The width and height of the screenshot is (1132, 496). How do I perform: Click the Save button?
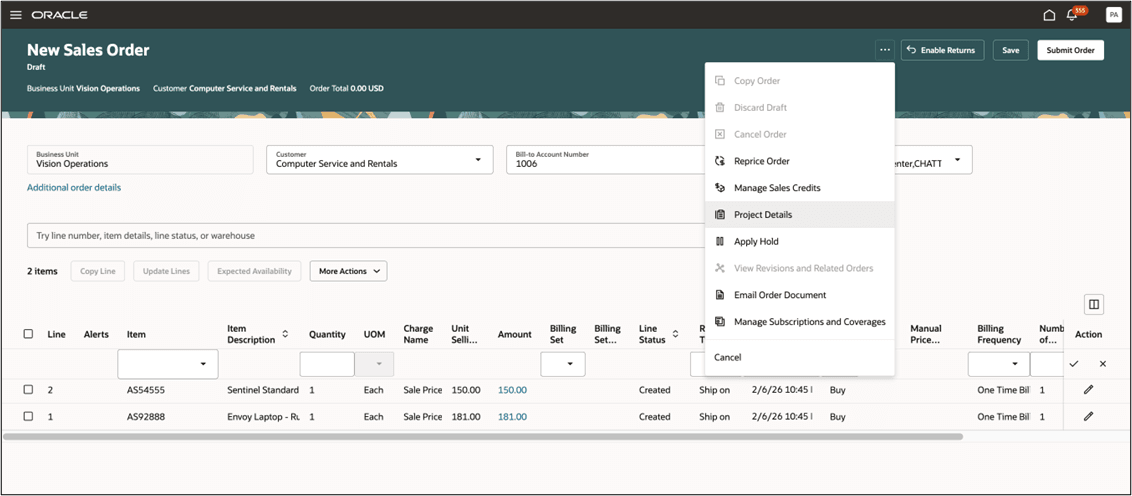tap(1011, 50)
